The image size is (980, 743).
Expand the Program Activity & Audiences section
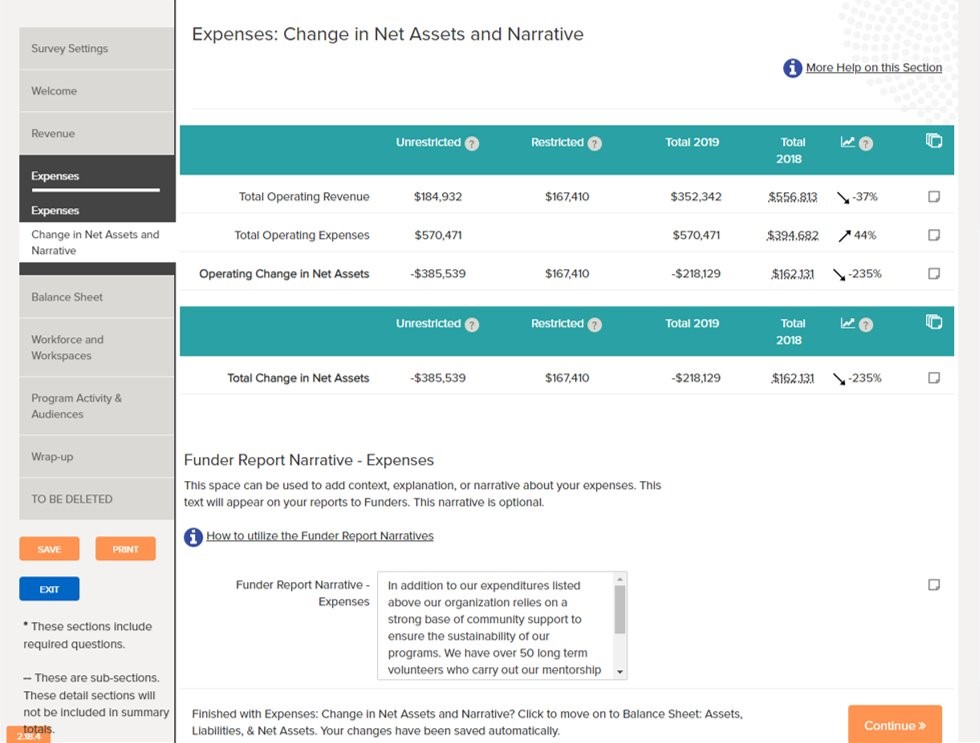97,406
